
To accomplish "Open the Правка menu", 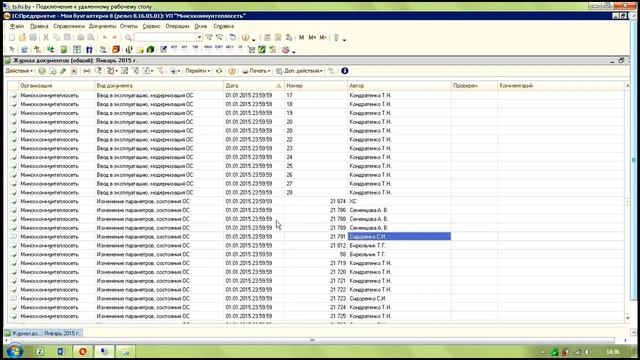I will coord(39,26).
